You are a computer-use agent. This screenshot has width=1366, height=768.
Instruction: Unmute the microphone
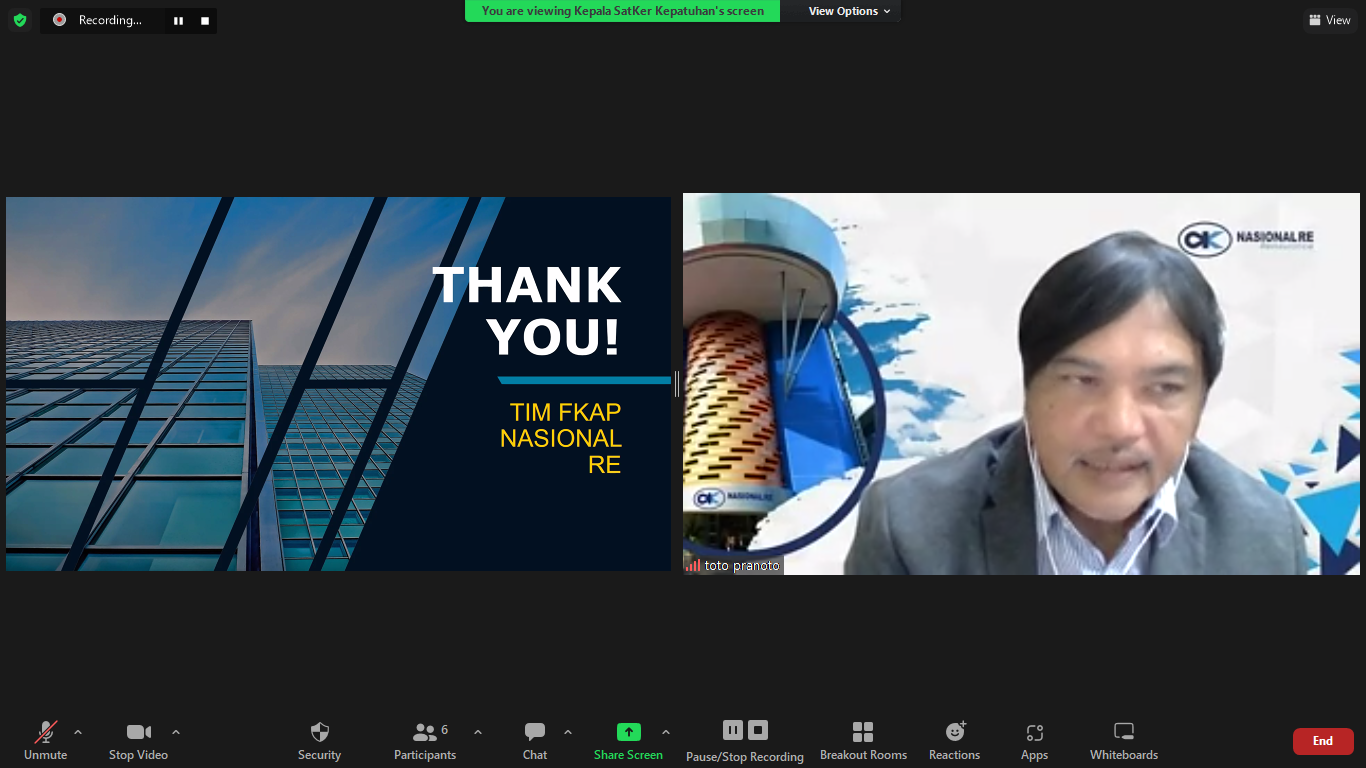[x=46, y=741]
